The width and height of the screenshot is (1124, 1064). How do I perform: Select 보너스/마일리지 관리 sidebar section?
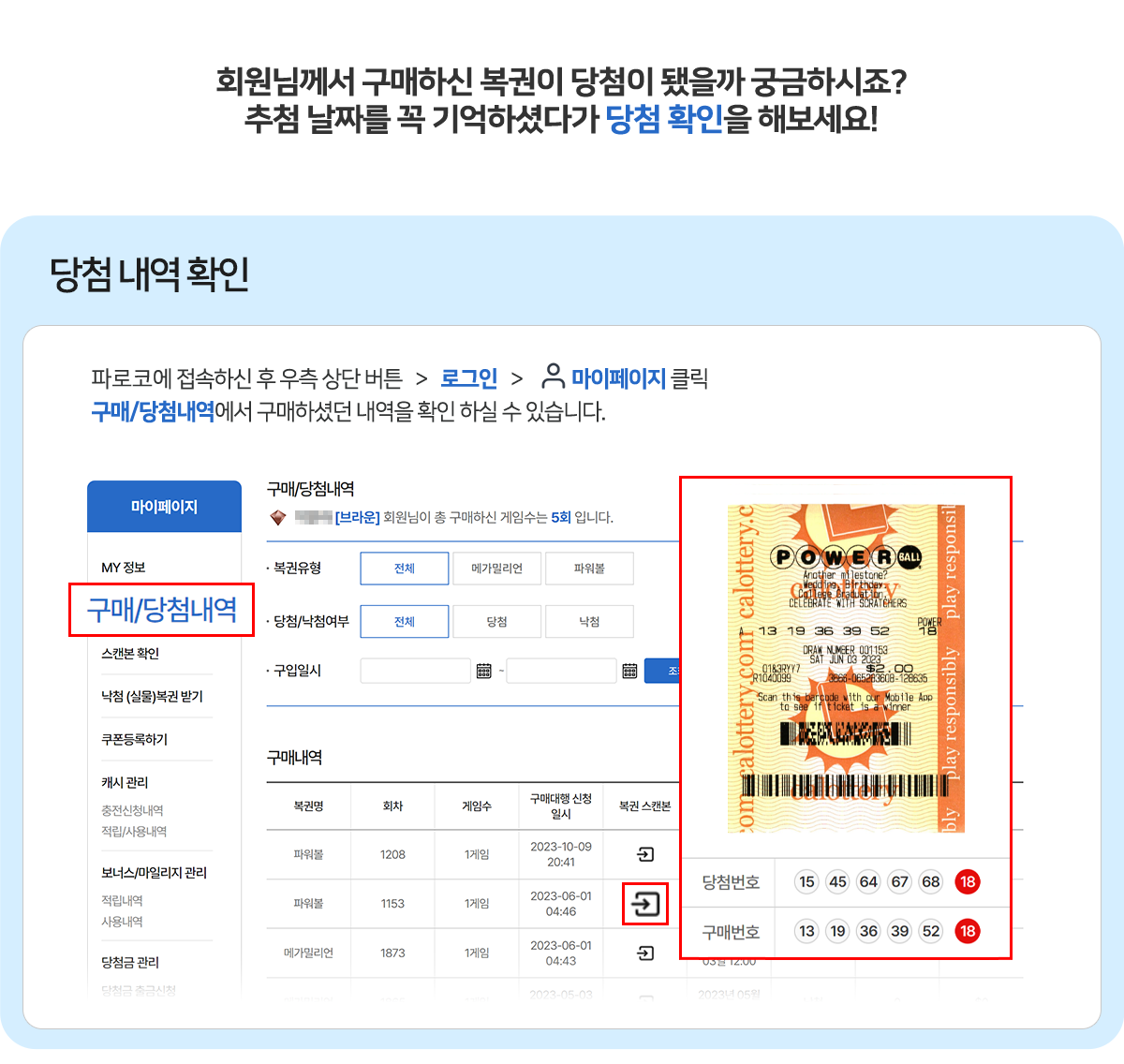[x=155, y=873]
